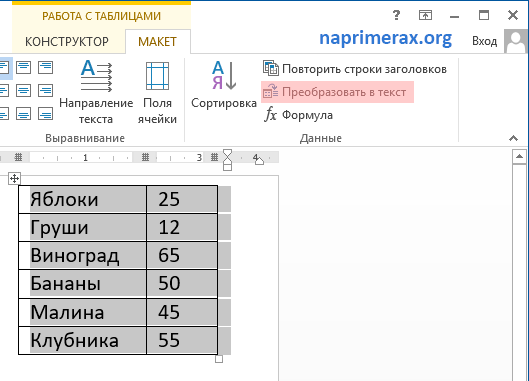The image size is (529, 381).
Task: Open cell margins via Поля ячейки
Action: 157,92
